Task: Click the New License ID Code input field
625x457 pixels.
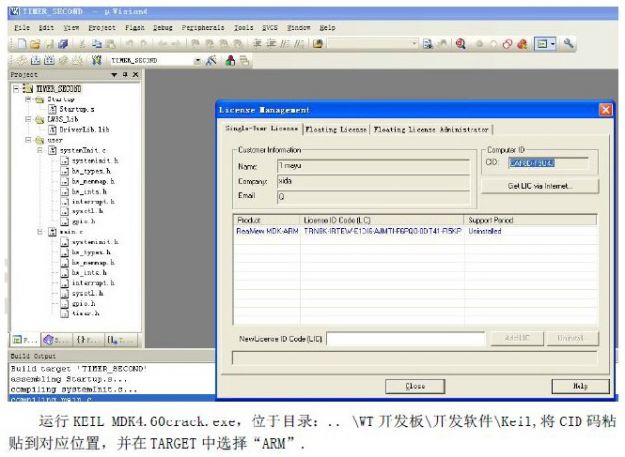Action: tap(406, 339)
